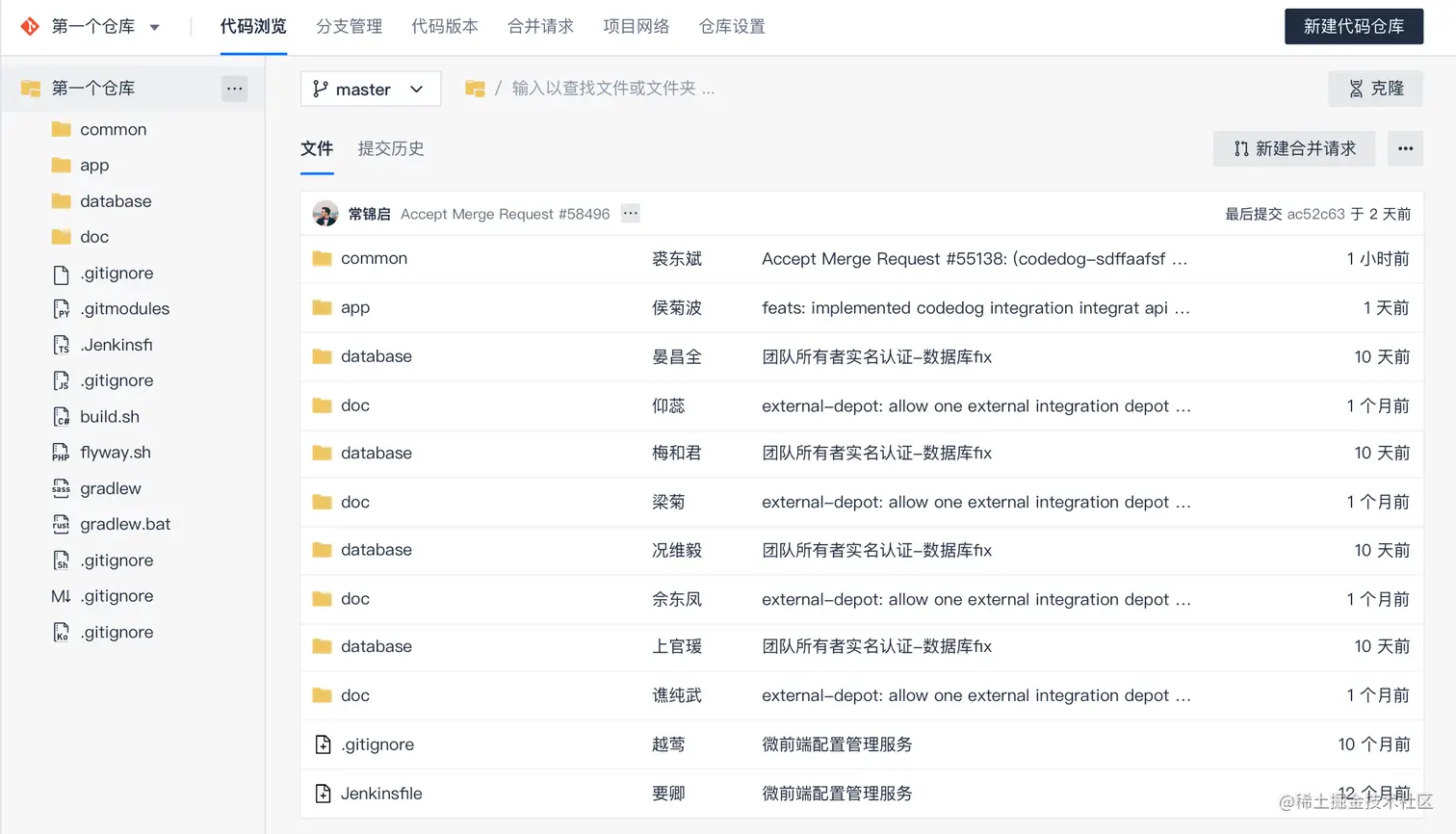Click the root folder icon in the path bar
This screenshot has height=834, width=1456.
pos(475,89)
